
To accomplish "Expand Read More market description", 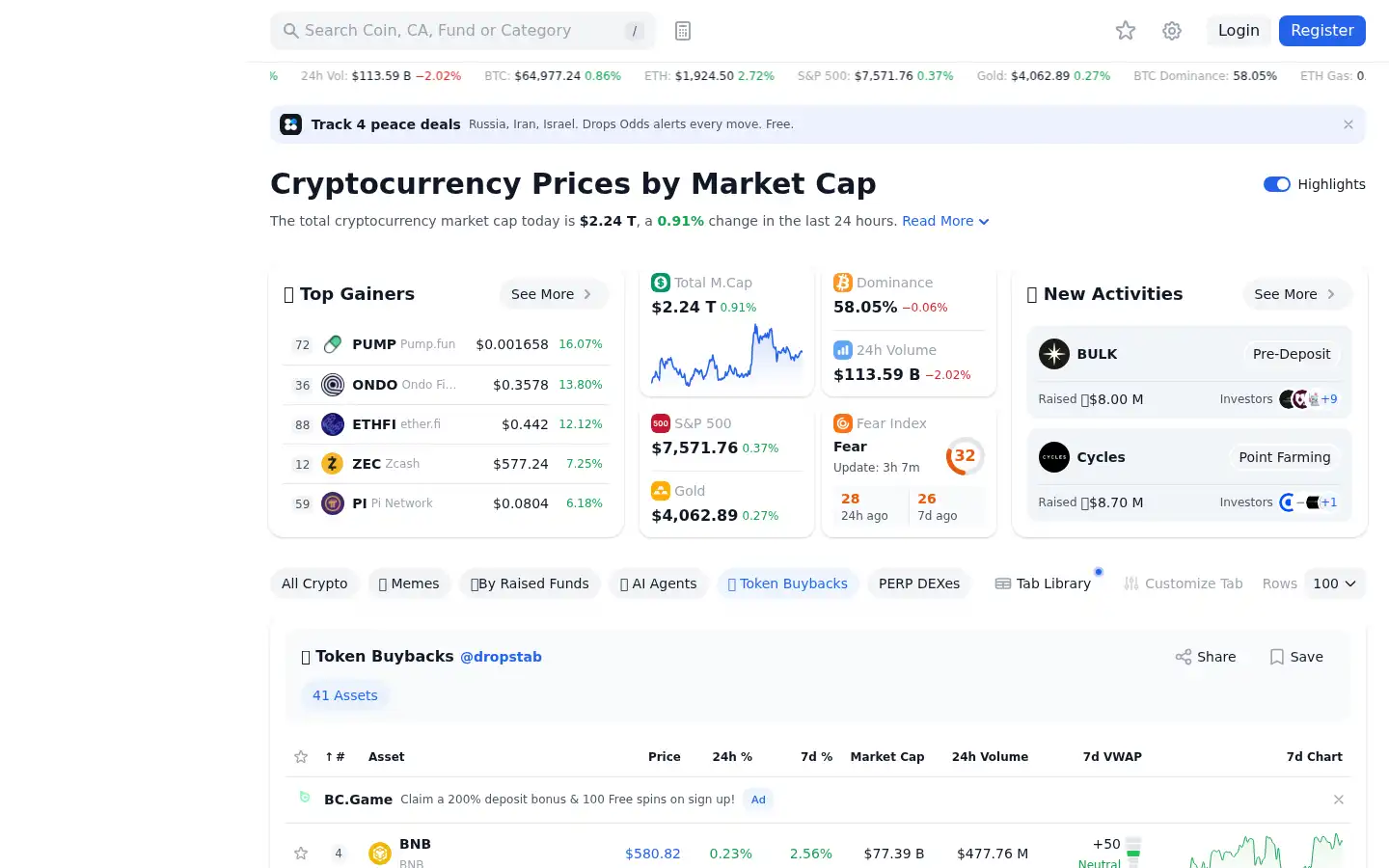I will 945,221.
